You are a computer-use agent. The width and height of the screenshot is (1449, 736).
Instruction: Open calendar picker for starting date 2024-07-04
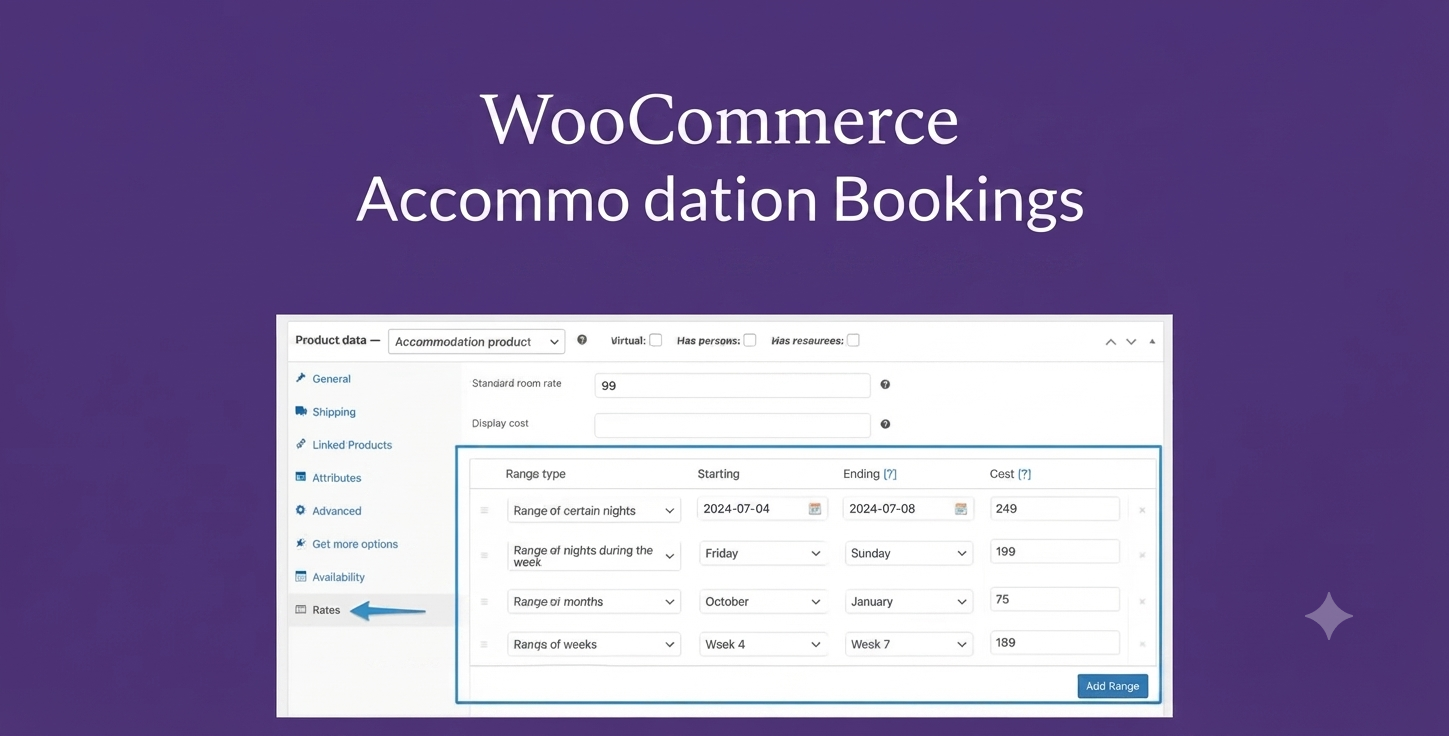point(815,509)
